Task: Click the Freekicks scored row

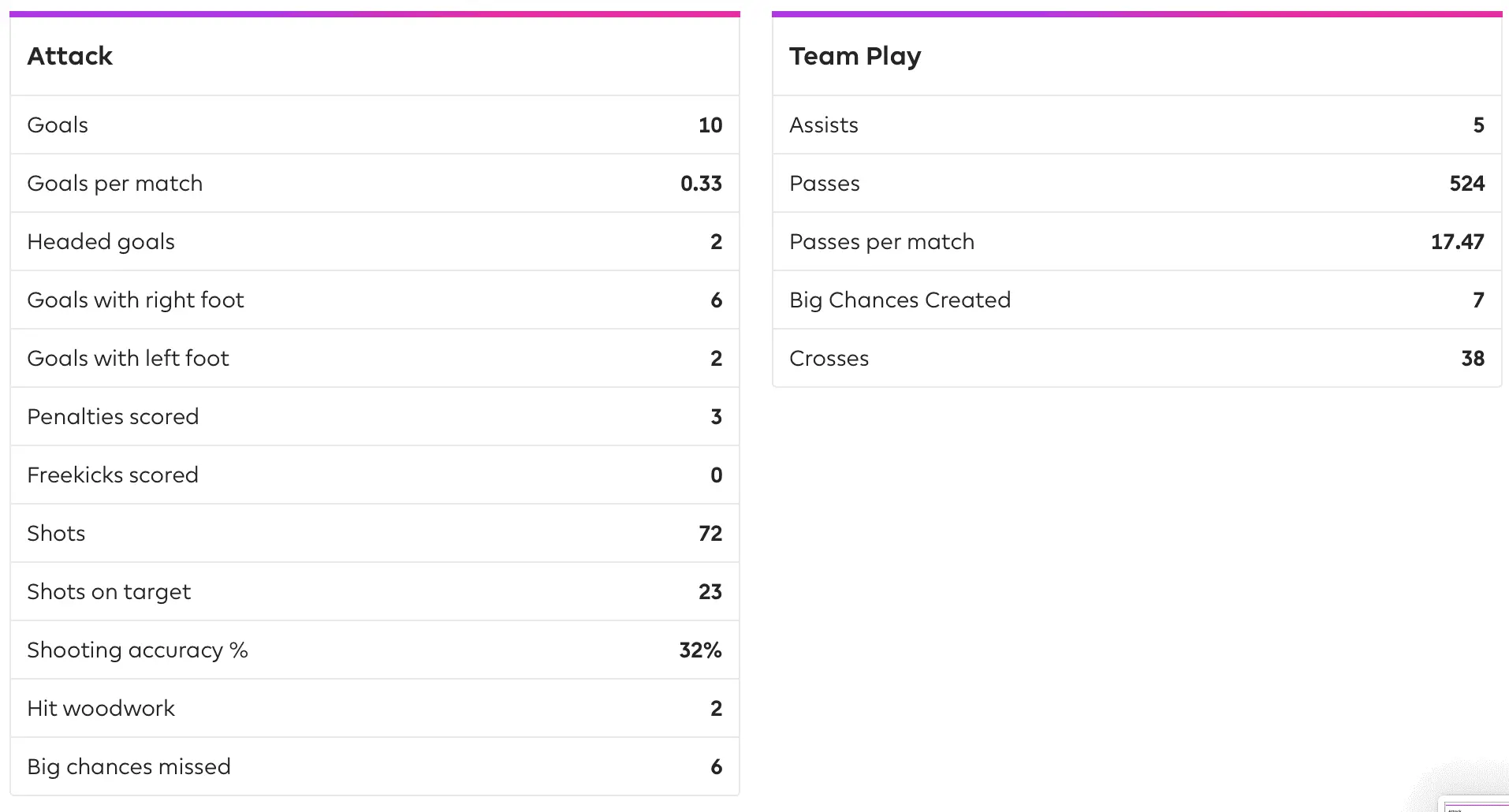Action: pyautogui.click(x=374, y=475)
